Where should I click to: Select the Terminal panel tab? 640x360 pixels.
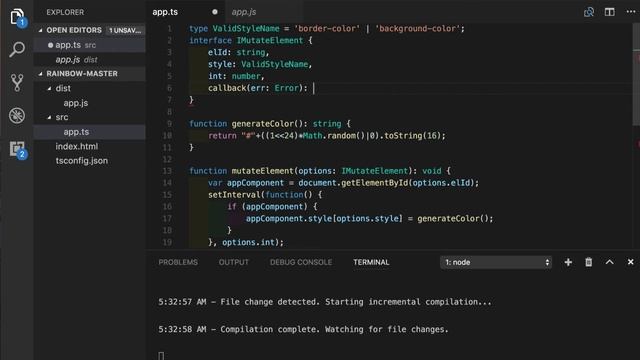point(371,262)
